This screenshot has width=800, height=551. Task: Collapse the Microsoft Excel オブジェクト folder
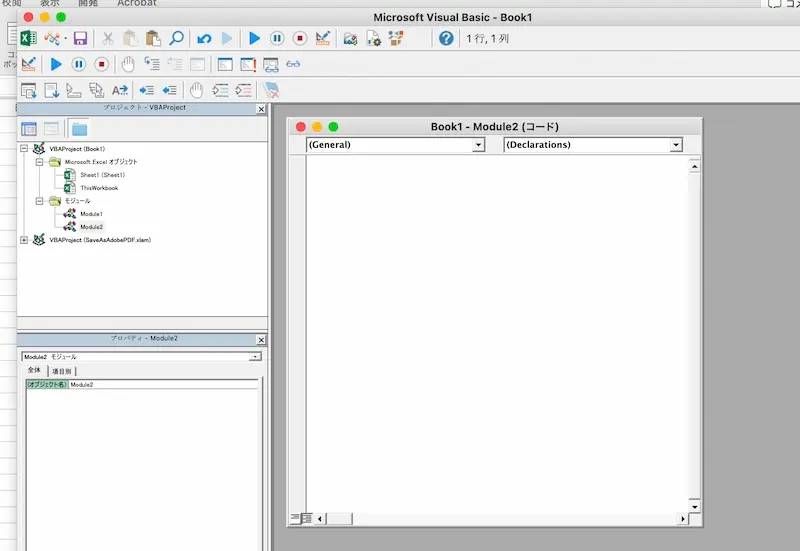click(39, 162)
